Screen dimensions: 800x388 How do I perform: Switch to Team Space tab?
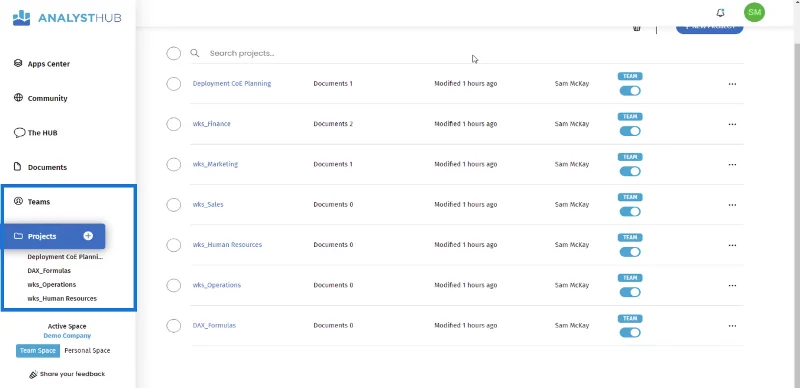(38, 351)
